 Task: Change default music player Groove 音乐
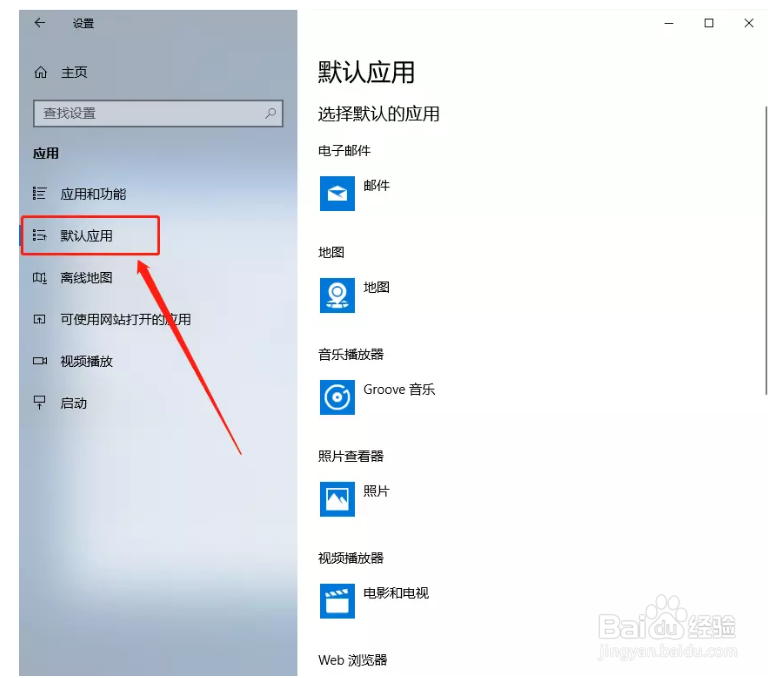pos(399,389)
